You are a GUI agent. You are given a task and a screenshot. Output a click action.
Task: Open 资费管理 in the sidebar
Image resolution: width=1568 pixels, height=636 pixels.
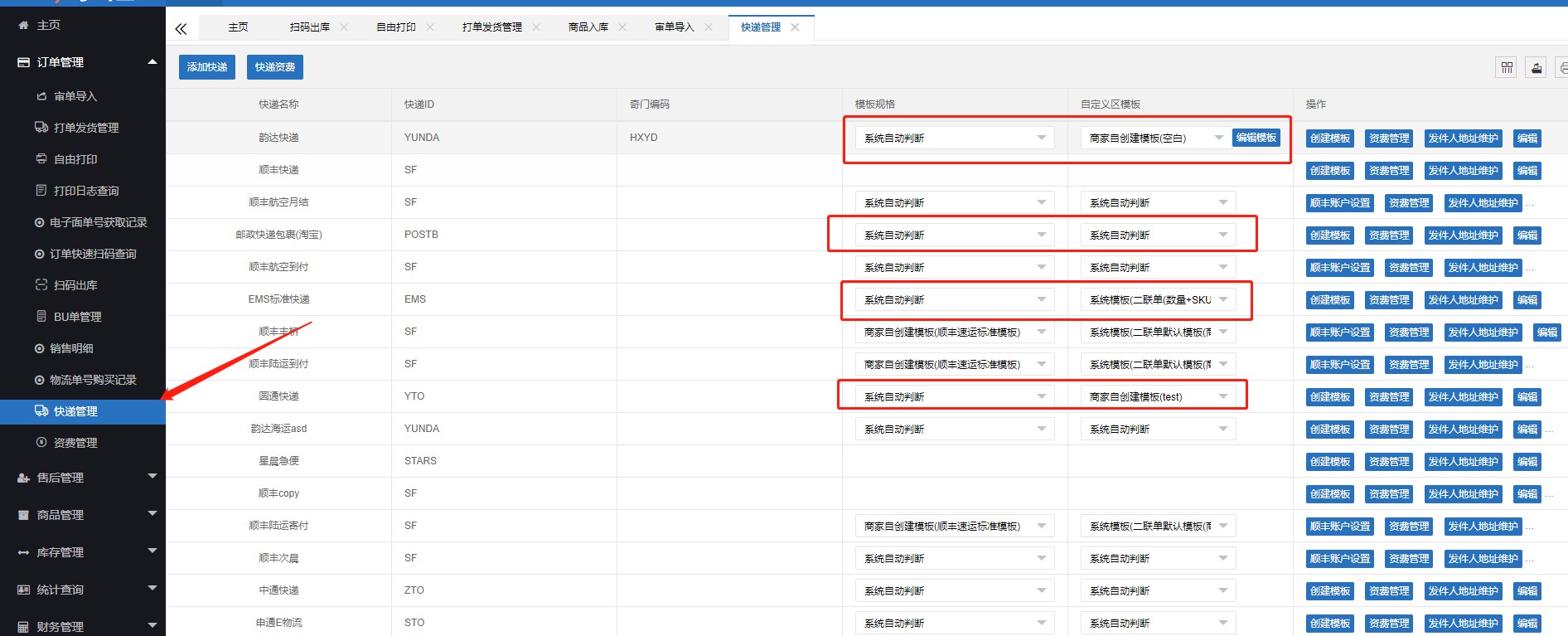(x=75, y=443)
